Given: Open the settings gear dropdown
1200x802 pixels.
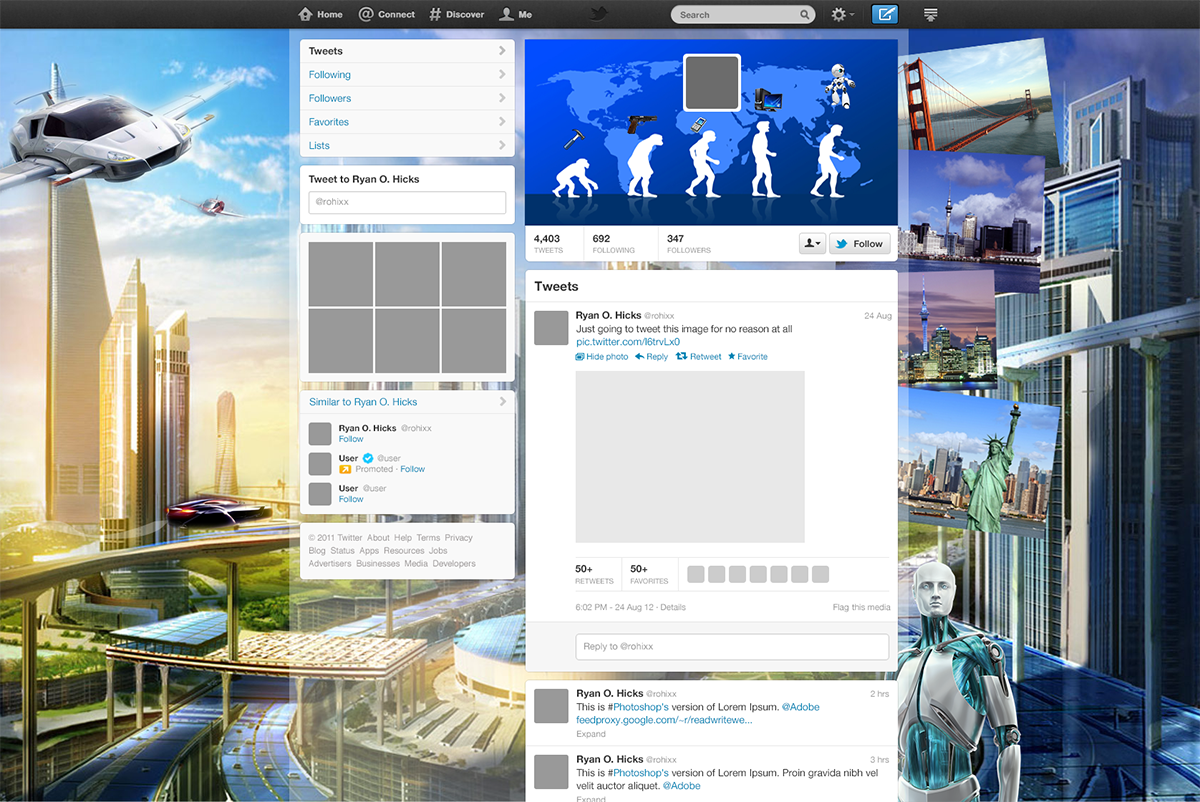Looking at the screenshot, I should [x=842, y=15].
